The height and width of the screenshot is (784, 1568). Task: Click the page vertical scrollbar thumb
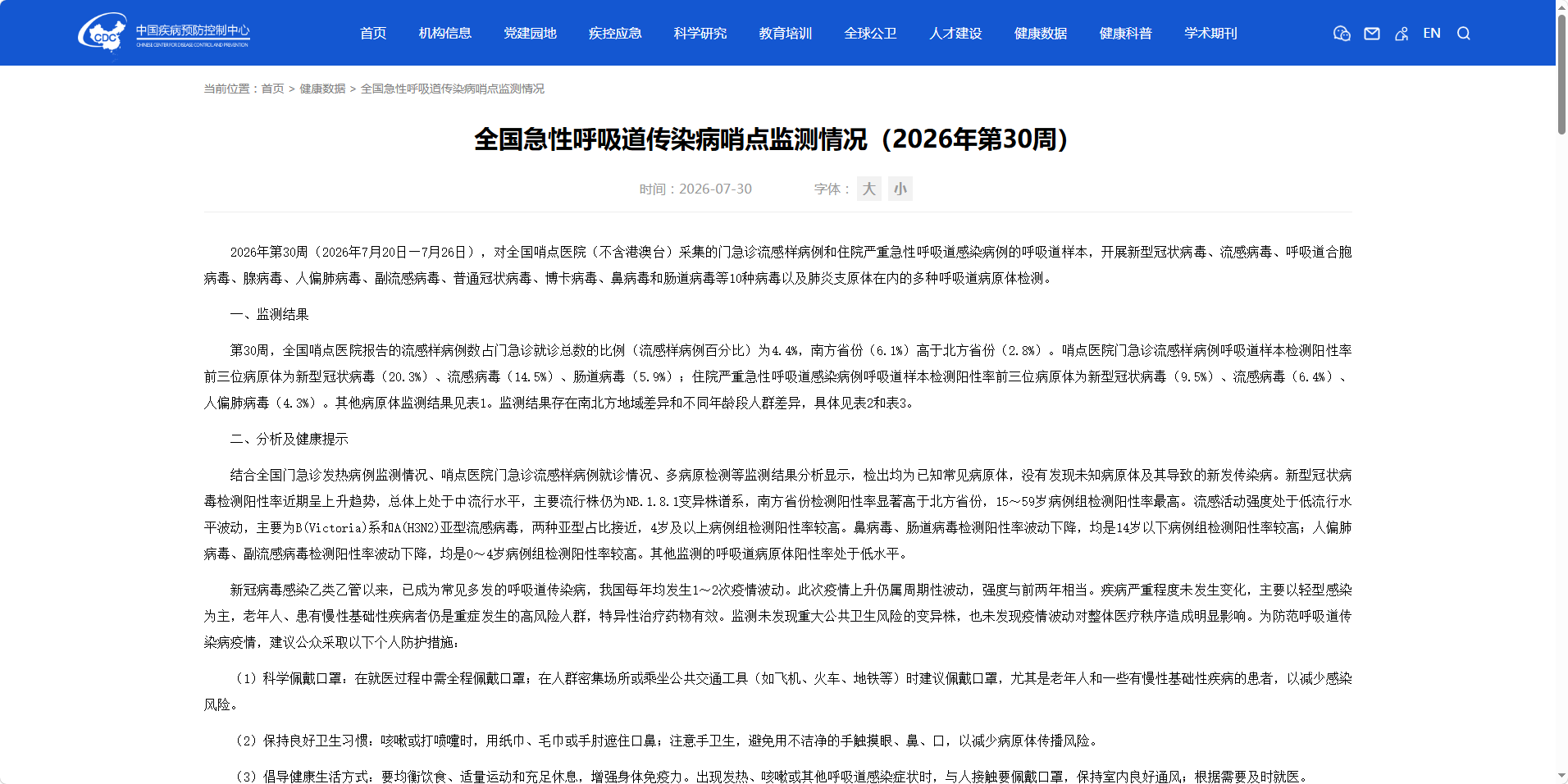[1561, 74]
